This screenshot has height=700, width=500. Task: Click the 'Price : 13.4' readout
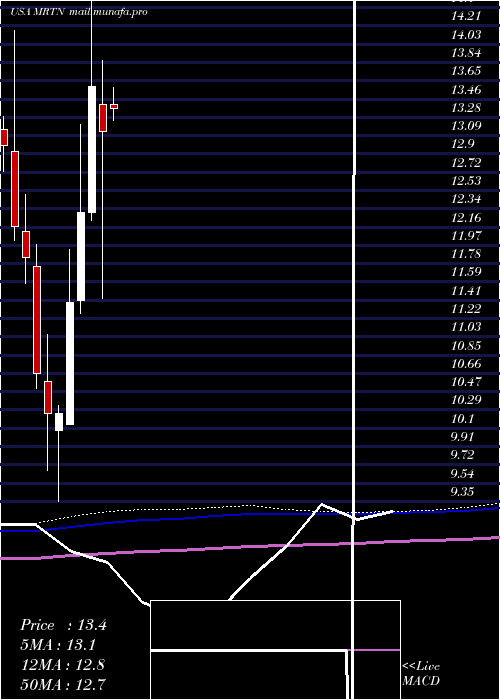pos(63,625)
